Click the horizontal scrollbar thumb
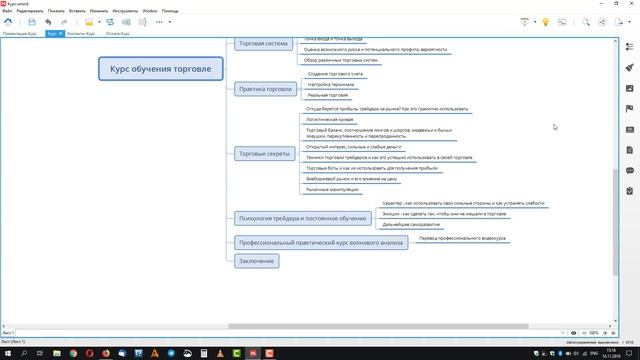 pyautogui.click(x=378, y=326)
